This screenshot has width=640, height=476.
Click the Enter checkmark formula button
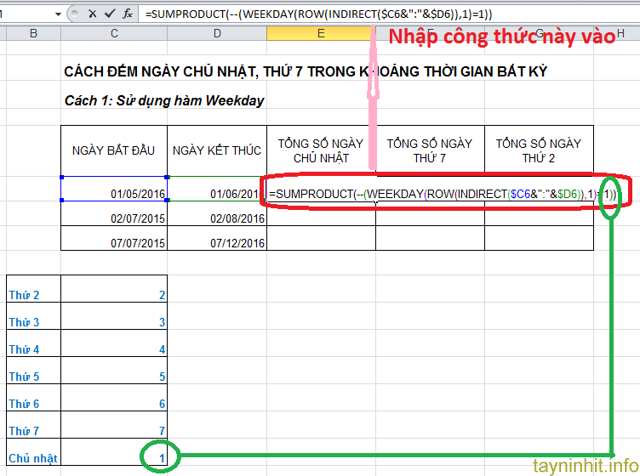point(109,15)
